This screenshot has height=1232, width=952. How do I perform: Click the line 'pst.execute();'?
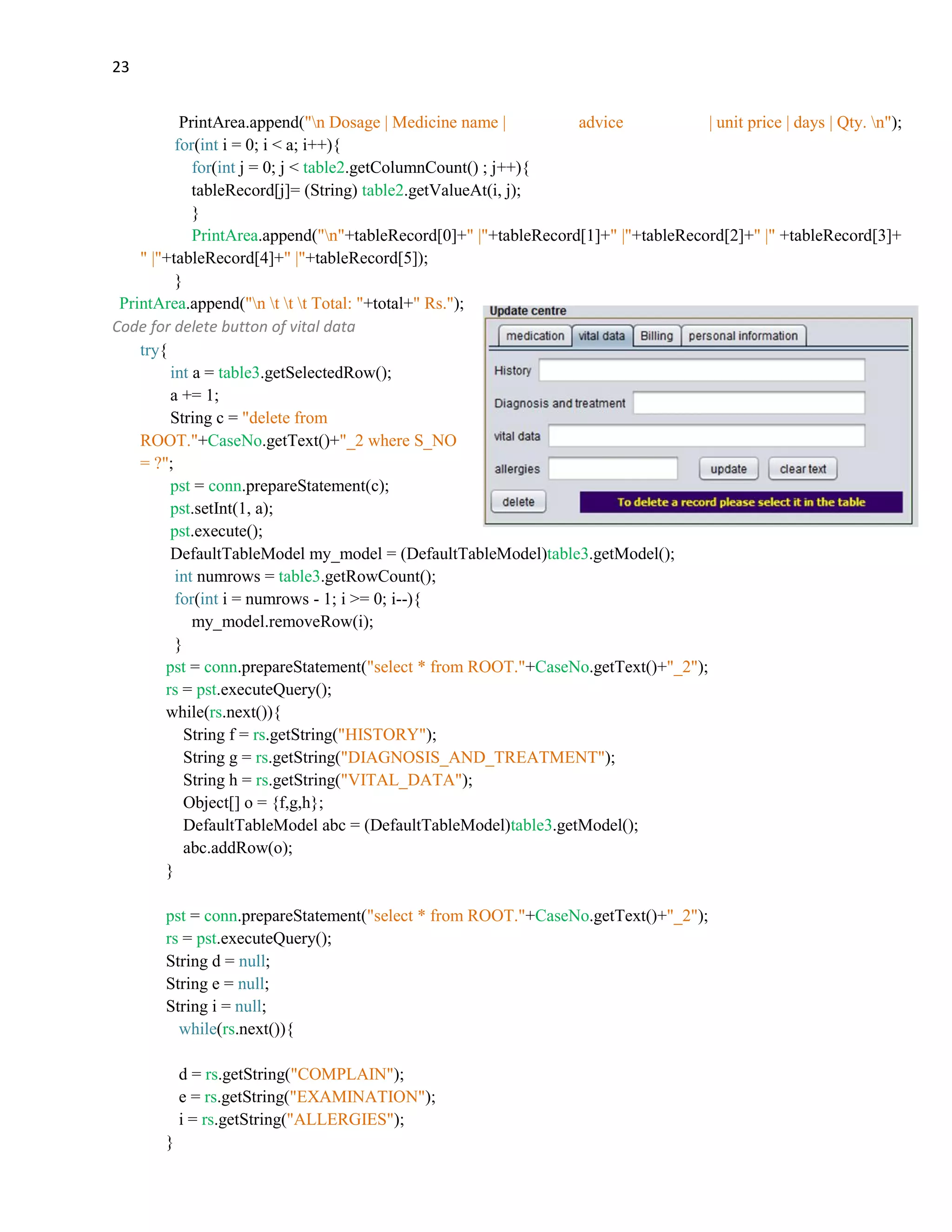(217, 531)
